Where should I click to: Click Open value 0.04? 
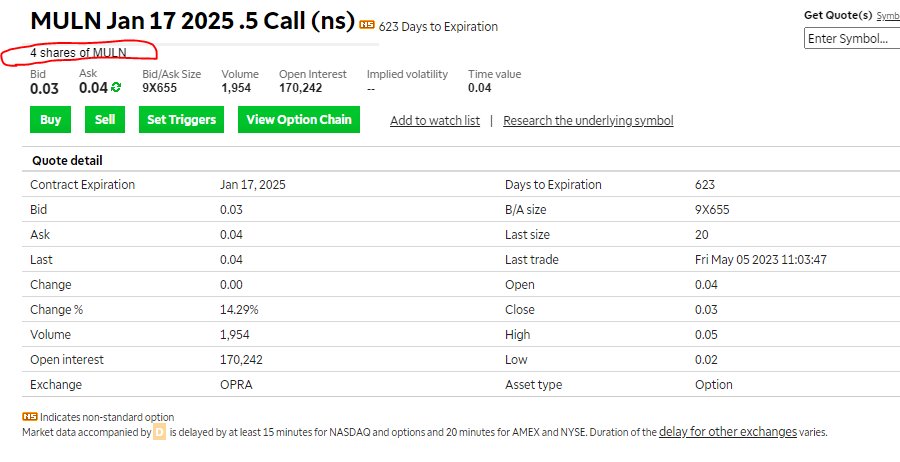(706, 285)
